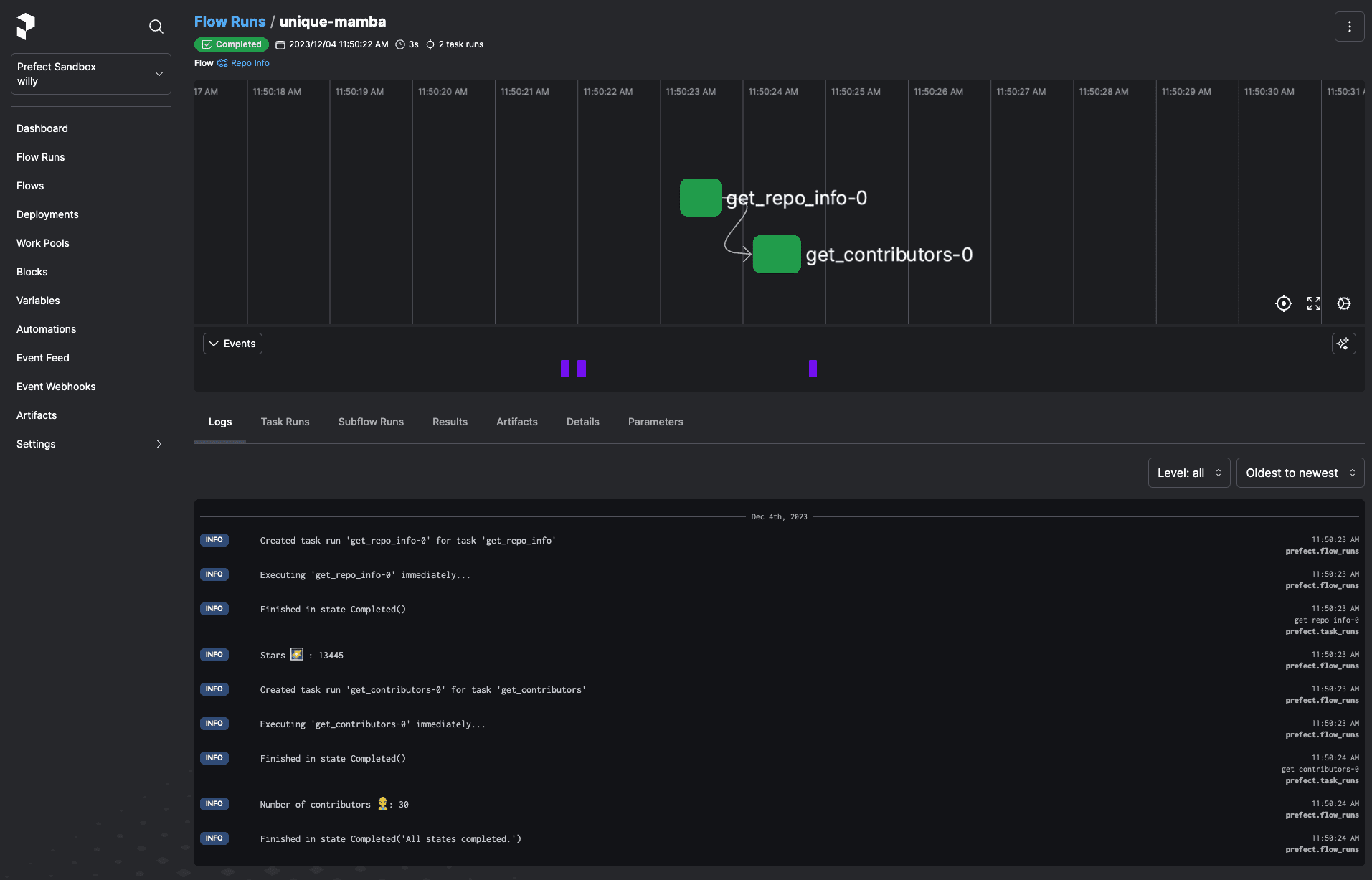Click the rightmost purple event marker
This screenshot has width=1372, height=880.
[x=813, y=369]
